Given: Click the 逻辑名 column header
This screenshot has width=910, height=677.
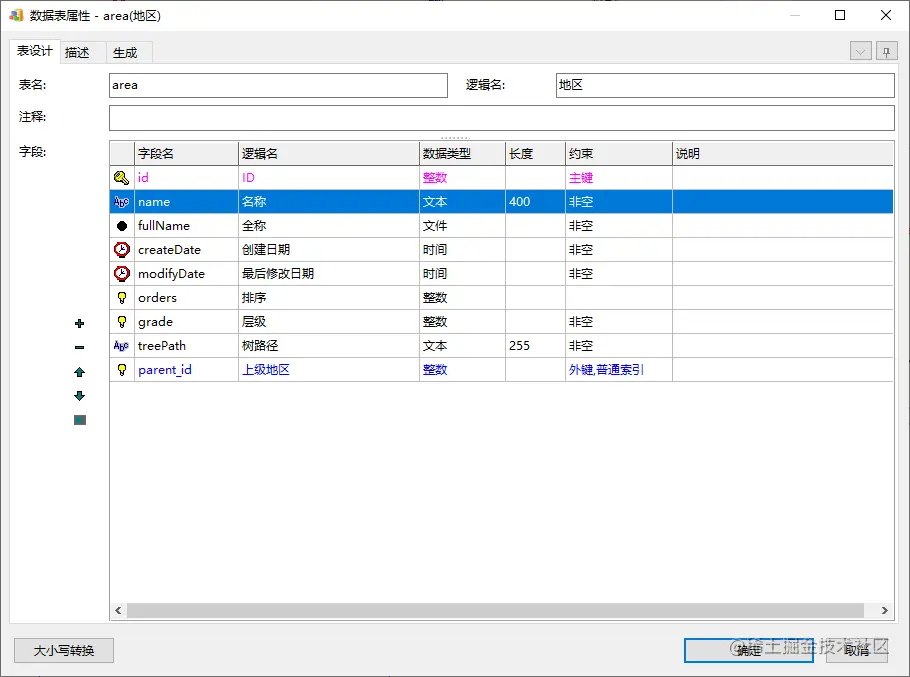Looking at the screenshot, I should (x=328, y=154).
